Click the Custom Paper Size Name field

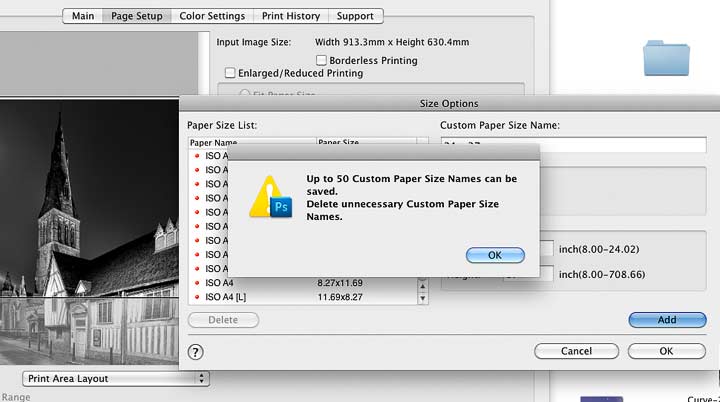(574, 144)
